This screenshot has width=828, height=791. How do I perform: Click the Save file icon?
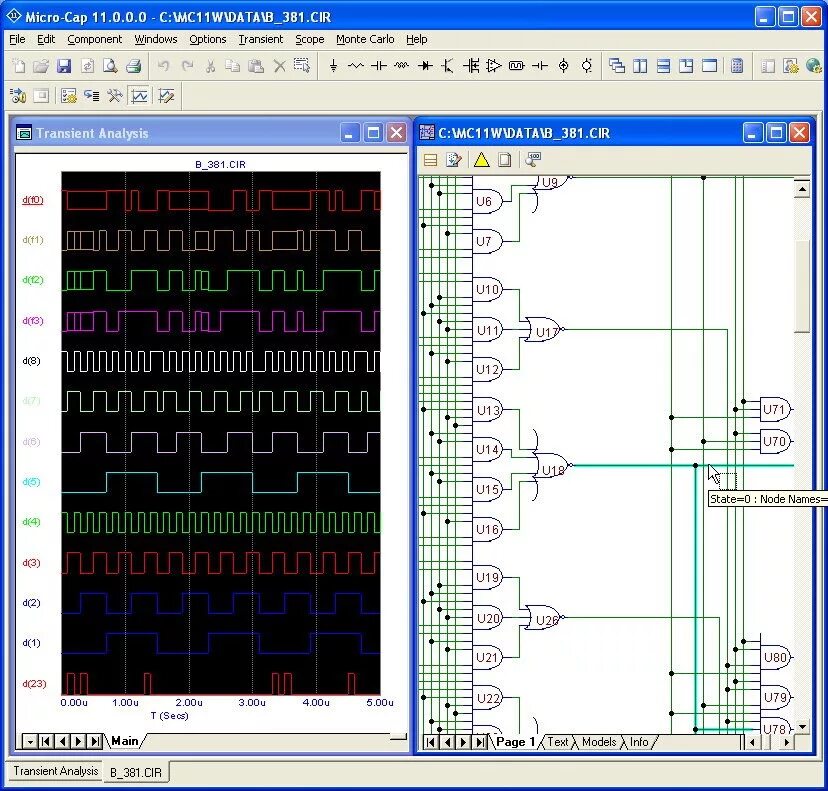64,66
